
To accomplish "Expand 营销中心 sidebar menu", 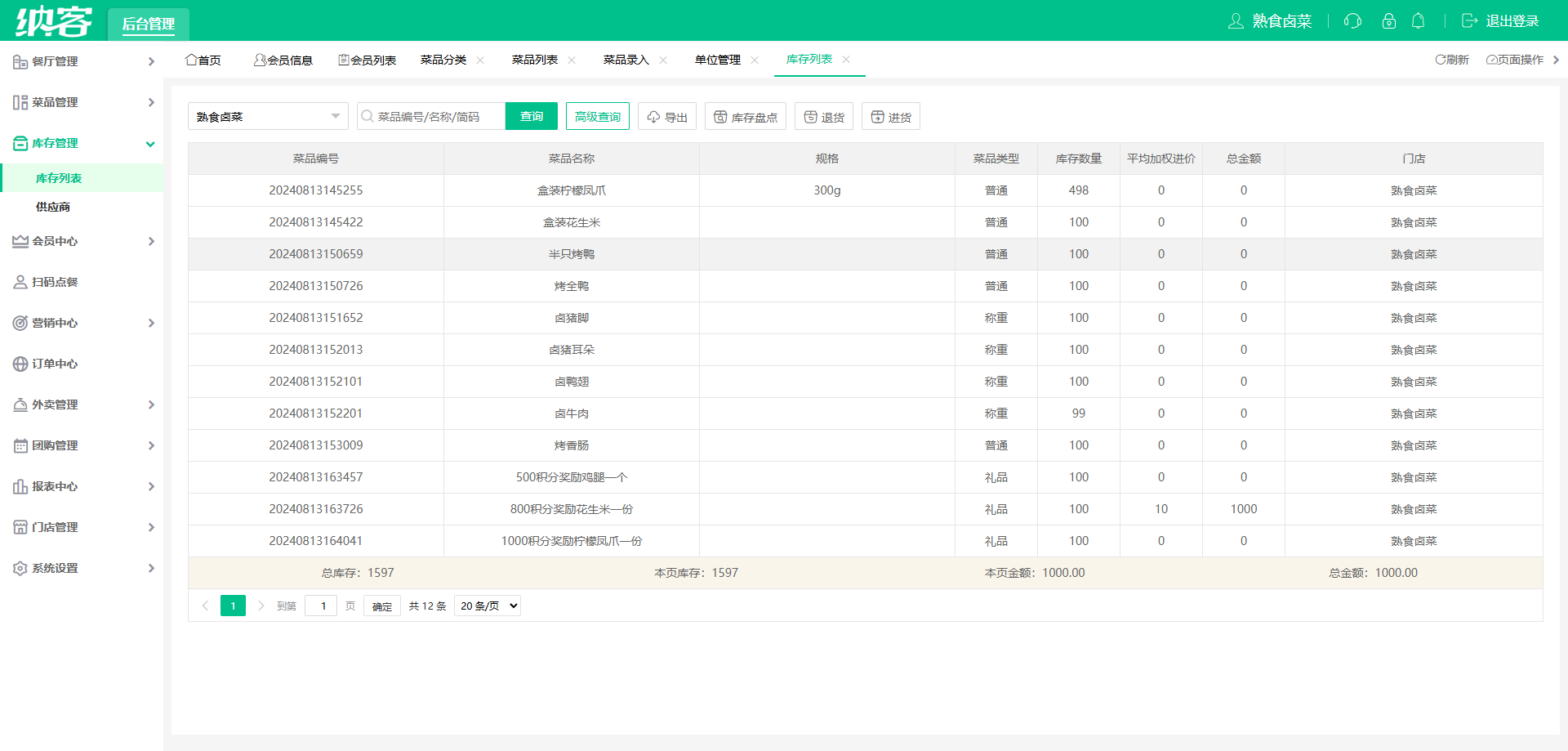I will tap(82, 323).
